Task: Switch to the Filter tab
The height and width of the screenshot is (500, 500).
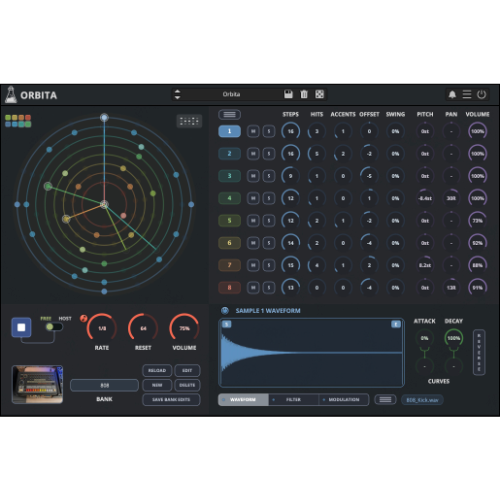Action: 293,400
